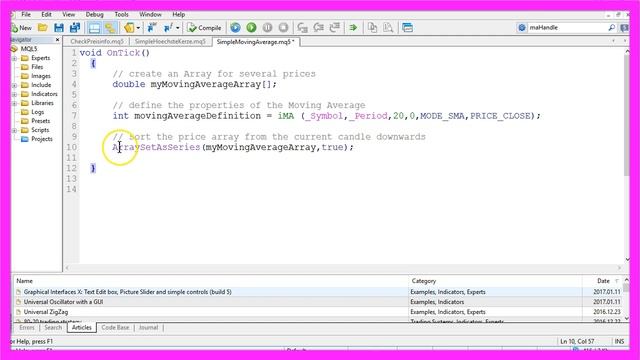Expand the Libraries folder
Viewport: 640px width, 360px height.
pyautogui.click(x=15, y=103)
